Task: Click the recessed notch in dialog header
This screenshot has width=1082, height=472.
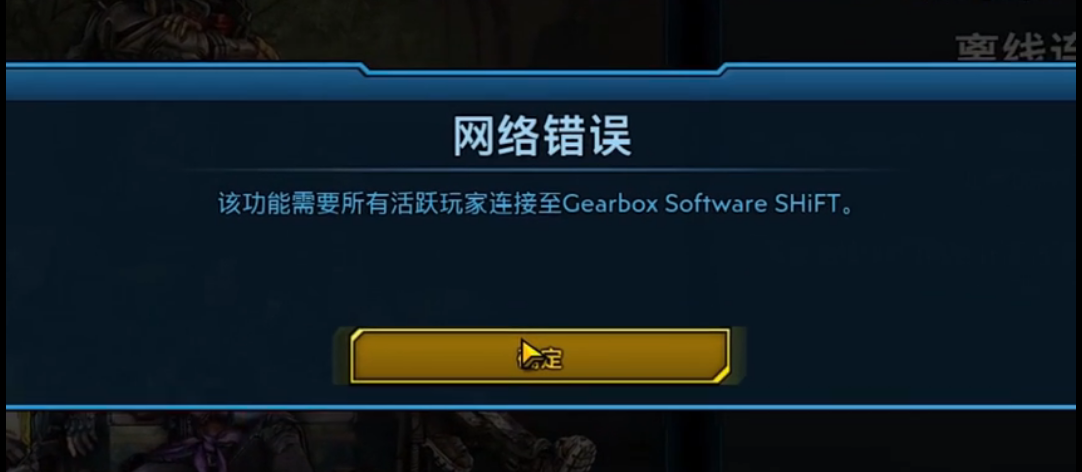Action: click(x=542, y=68)
